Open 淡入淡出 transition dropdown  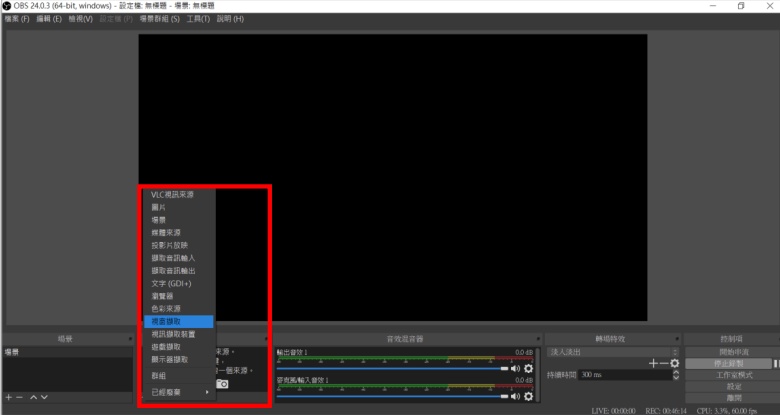[613, 352]
